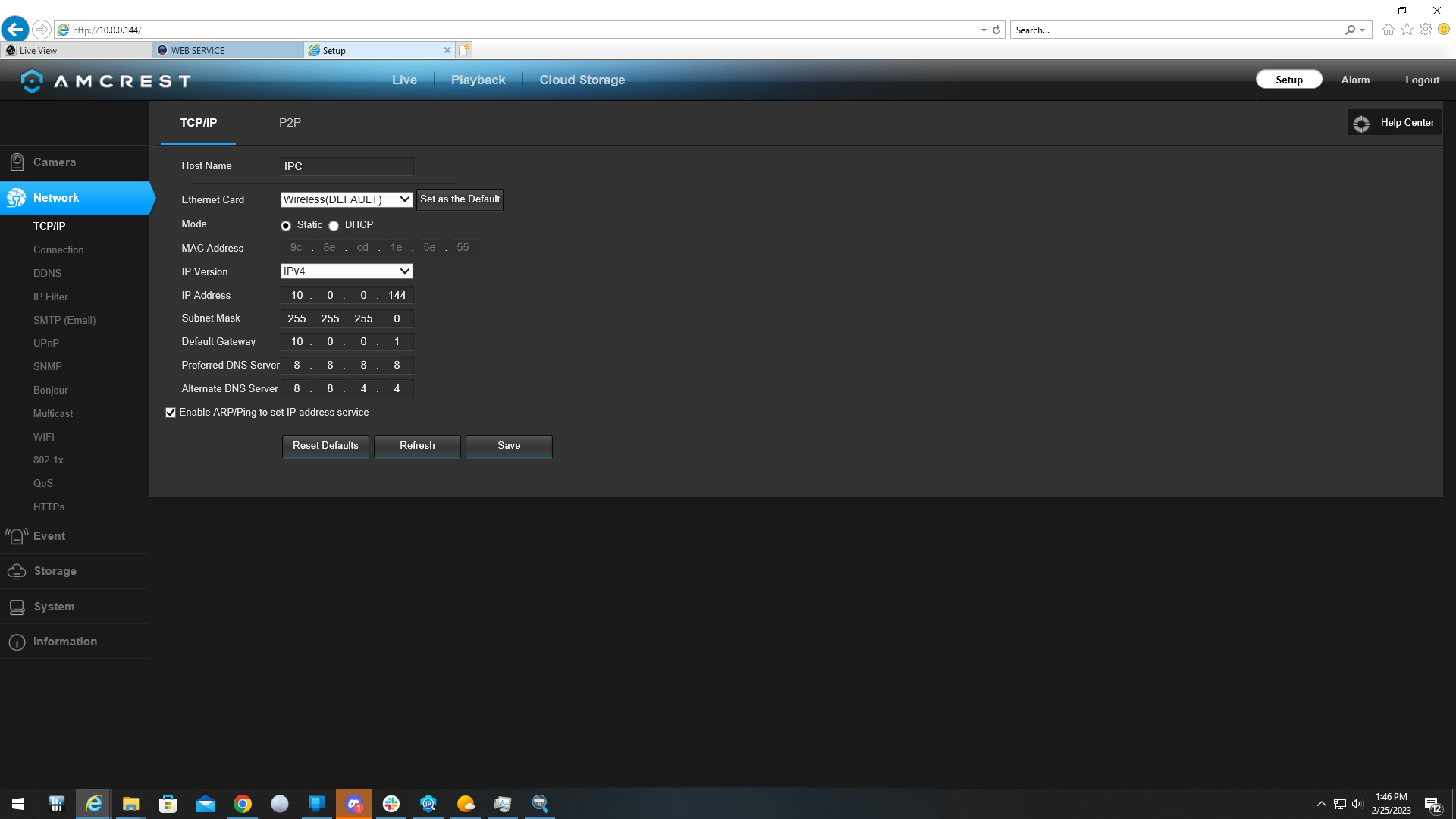Image resolution: width=1456 pixels, height=819 pixels.
Task: Show hidden system tray icons
Action: pyautogui.click(x=1322, y=804)
